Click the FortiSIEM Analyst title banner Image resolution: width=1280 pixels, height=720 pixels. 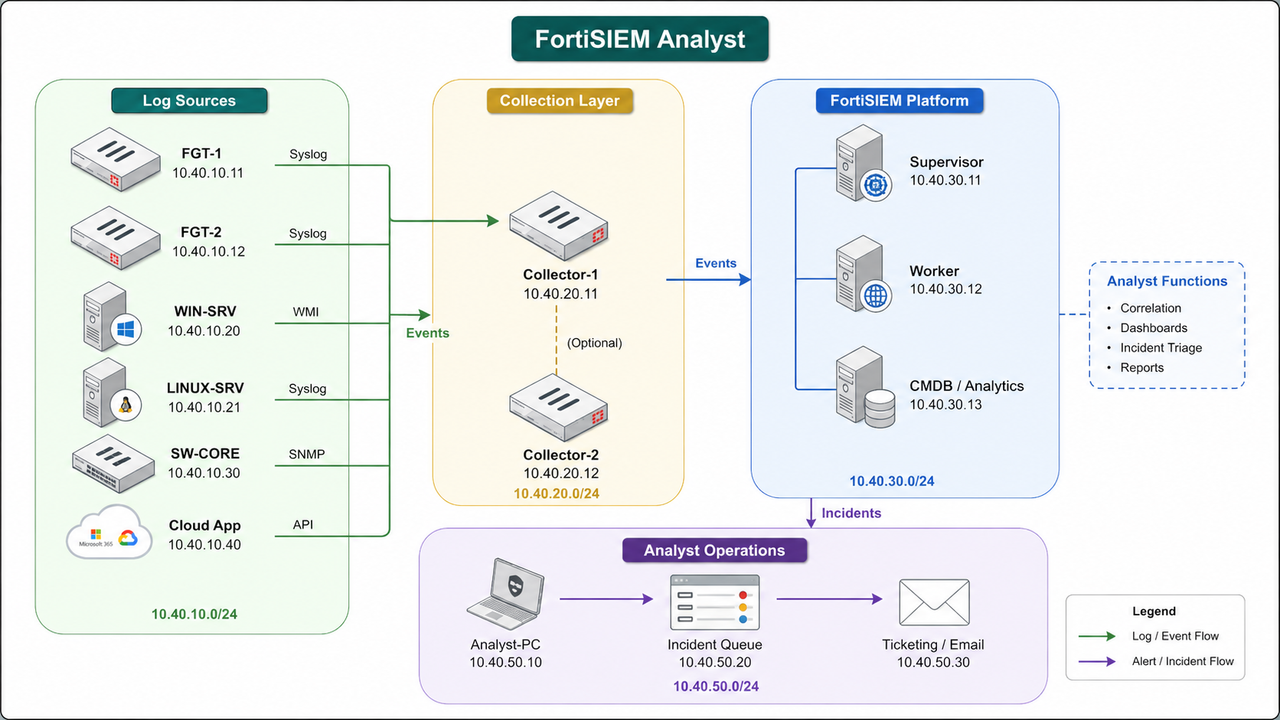[x=640, y=40]
